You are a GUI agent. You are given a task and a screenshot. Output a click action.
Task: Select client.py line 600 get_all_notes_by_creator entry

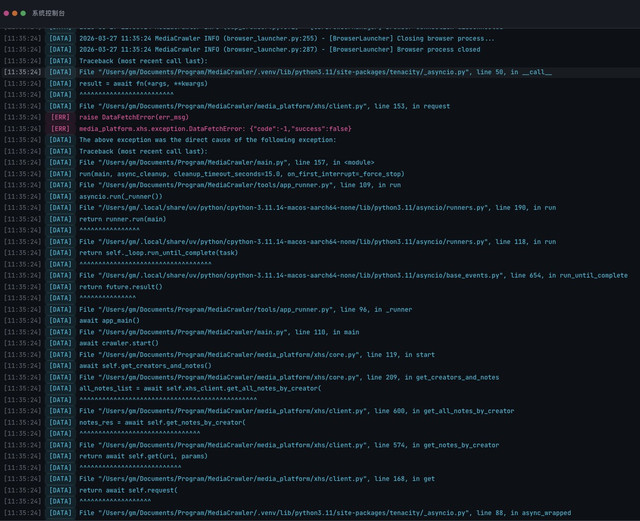click(x=297, y=411)
